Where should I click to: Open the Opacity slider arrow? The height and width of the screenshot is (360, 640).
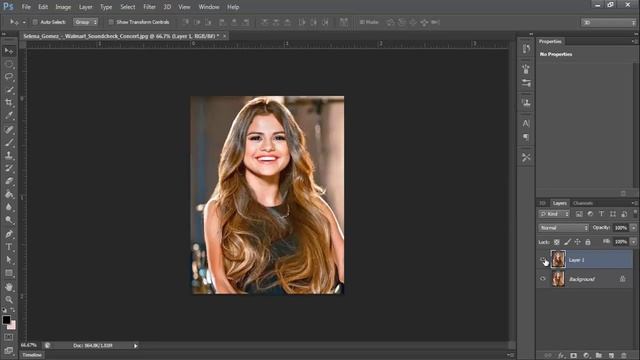633,228
